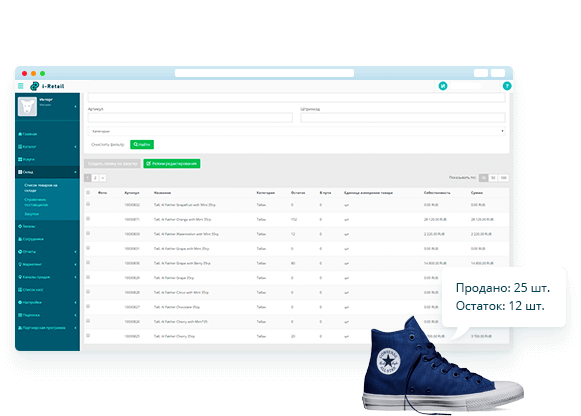The width and height of the screenshot is (581, 416).
Task: Expand the Отчеты chevron arrow
Action: (75, 252)
